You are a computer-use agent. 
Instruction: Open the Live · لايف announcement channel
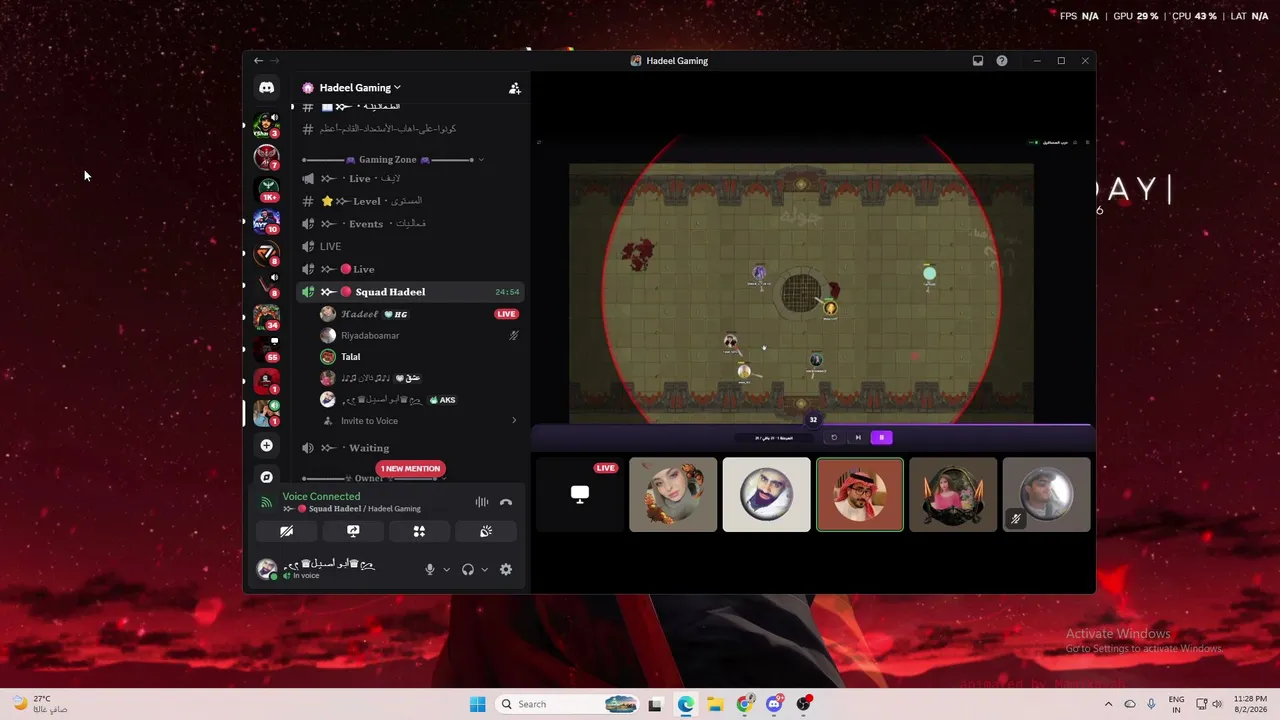point(410,178)
